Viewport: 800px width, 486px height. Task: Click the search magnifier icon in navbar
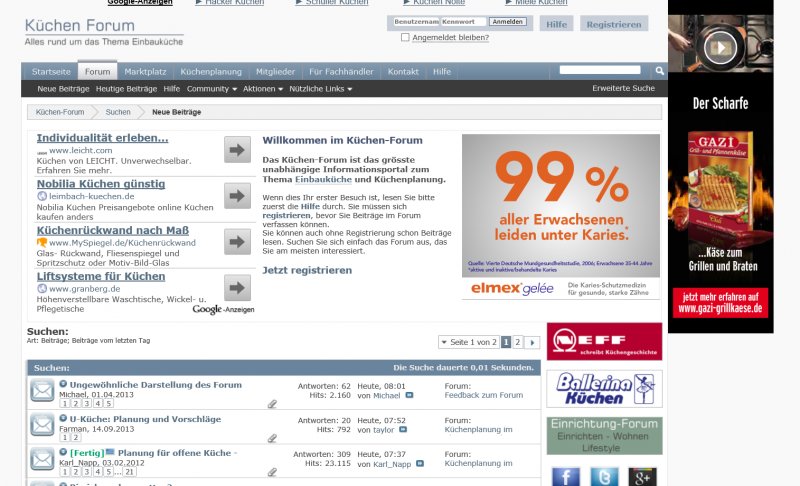pyautogui.click(x=659, y=71)
